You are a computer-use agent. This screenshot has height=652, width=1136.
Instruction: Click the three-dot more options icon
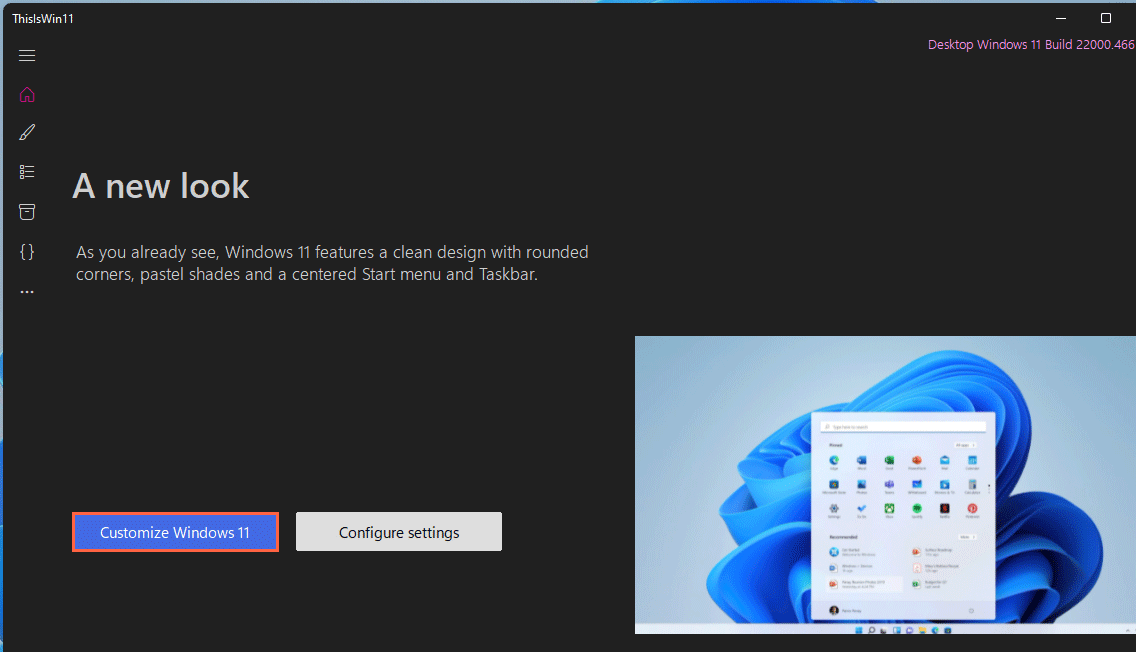[x=27, y=292]
